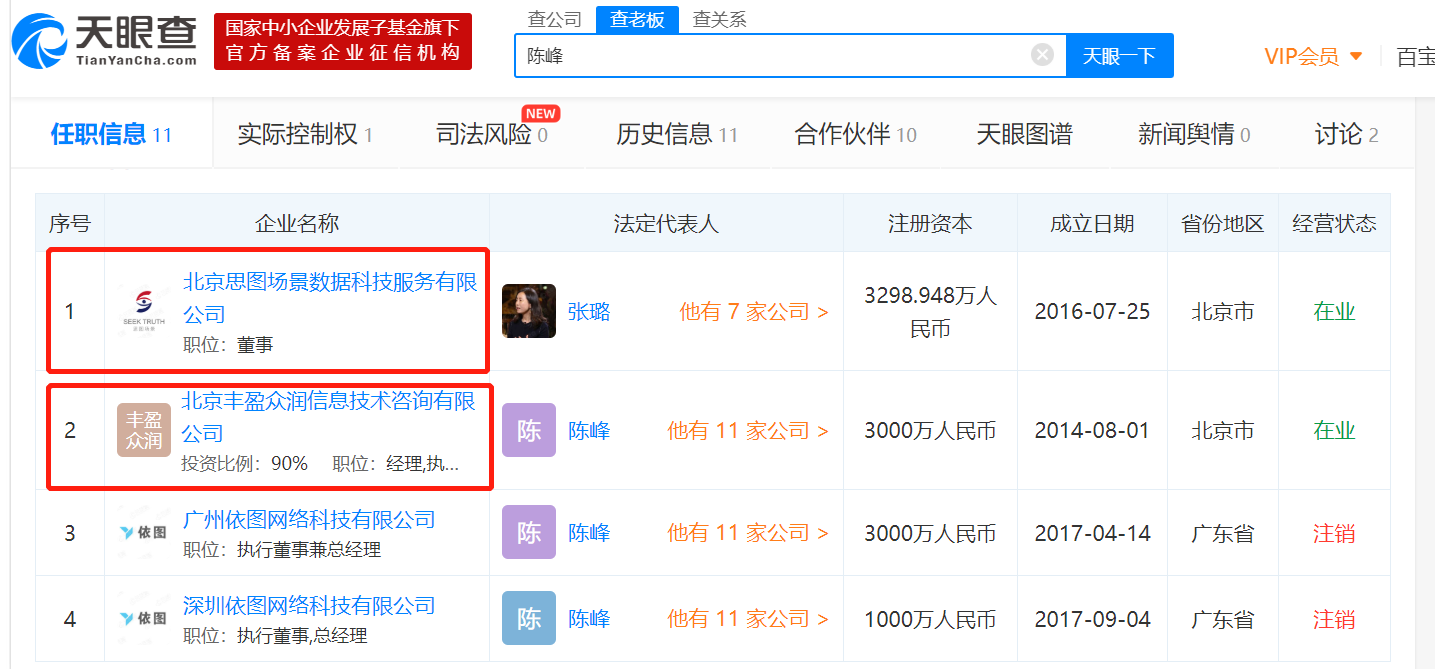
Task: Open the 依图 logo of 广州依图网络科技
Action: pos(144,533)
